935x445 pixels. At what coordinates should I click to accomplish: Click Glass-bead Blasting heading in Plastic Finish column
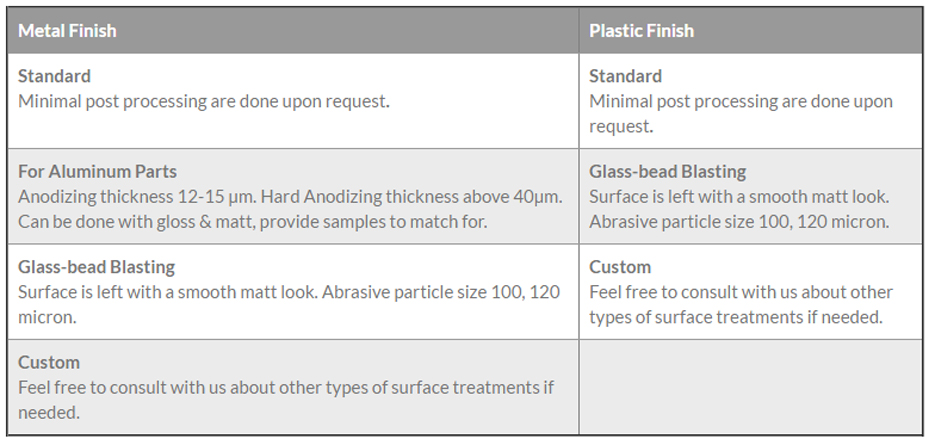click(667, 171)
